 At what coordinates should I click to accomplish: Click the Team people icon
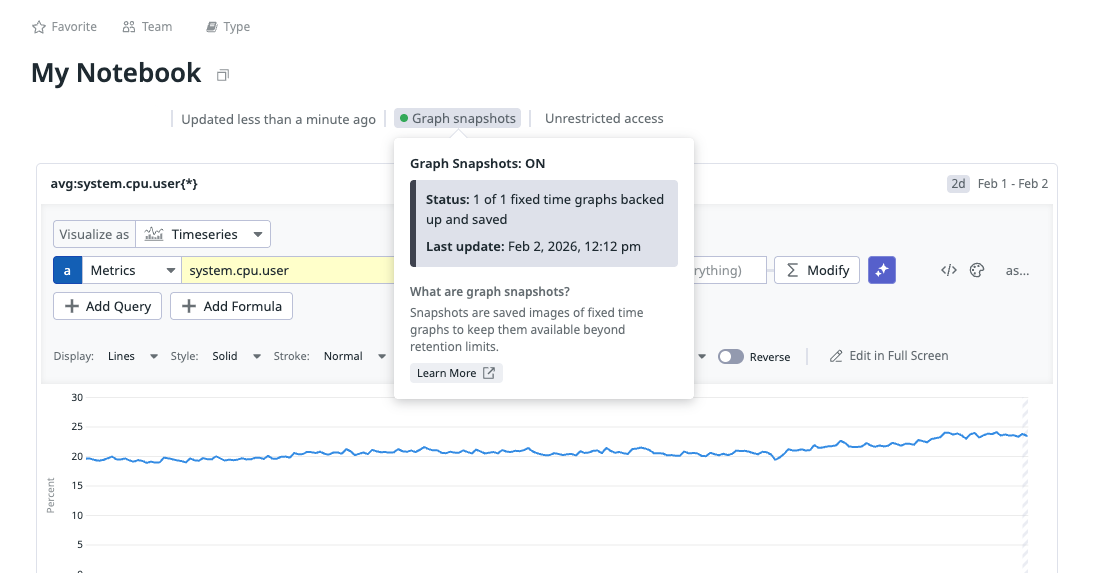pyautogui.click(x=129, y=27)
